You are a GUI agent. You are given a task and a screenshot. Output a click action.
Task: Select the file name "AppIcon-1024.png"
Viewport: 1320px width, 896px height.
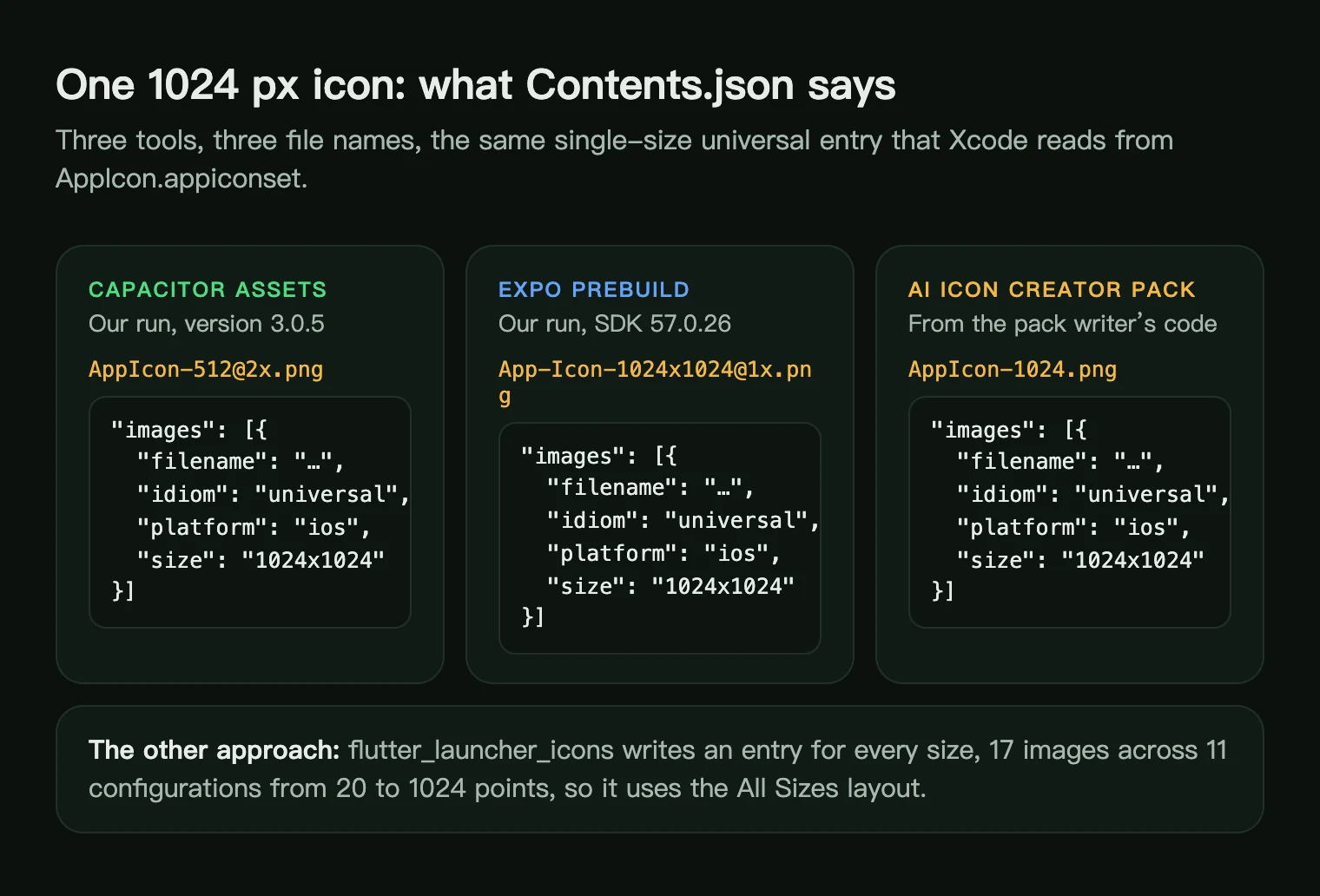point(1013,370)
